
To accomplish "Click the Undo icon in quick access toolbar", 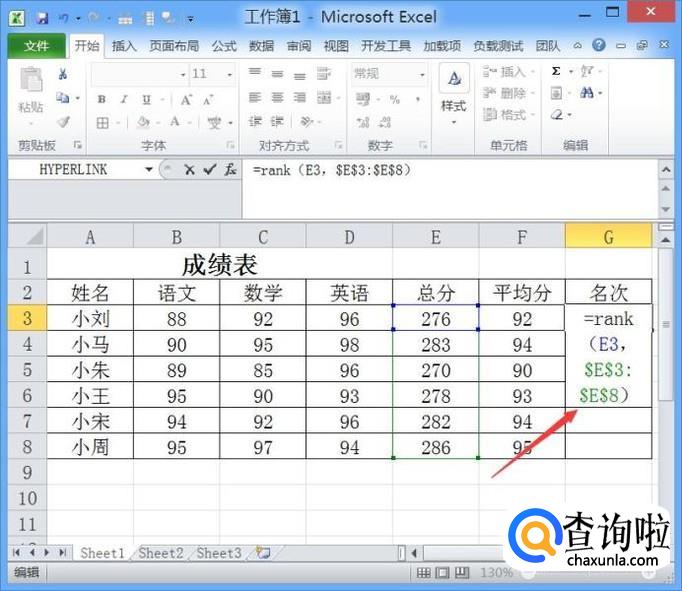I will 64,18.
